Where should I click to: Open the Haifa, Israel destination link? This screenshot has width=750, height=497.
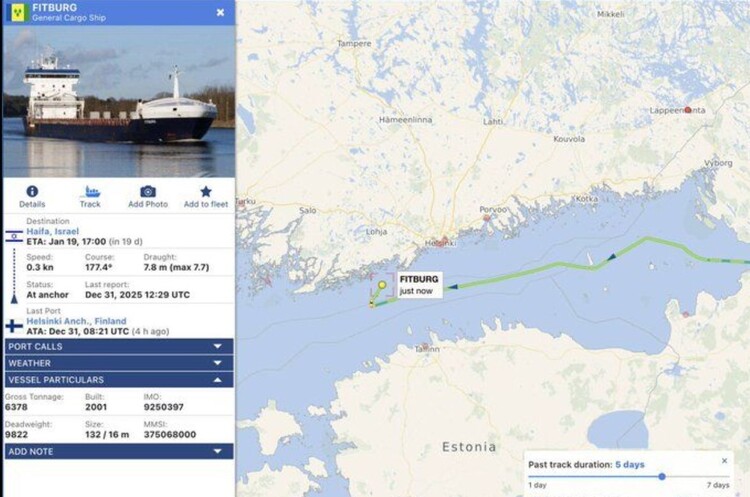coord(53,231)
